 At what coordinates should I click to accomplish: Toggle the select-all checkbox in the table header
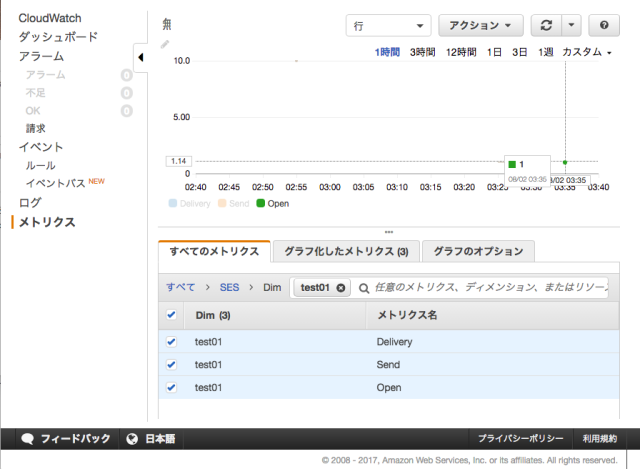tap(171, 315)
